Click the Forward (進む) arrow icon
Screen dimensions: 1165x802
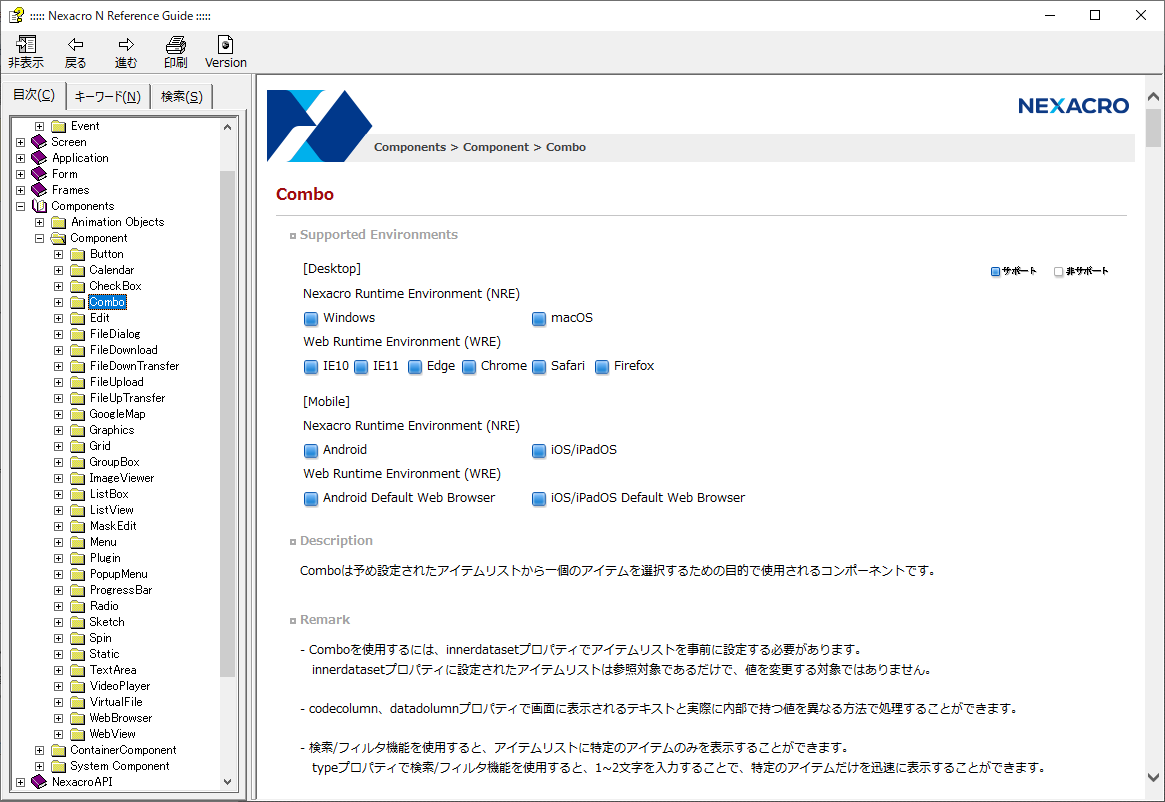(126, 45)
